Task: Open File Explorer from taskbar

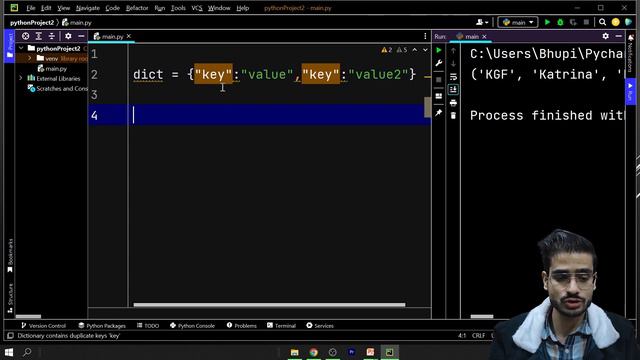Action: point(294,352)
